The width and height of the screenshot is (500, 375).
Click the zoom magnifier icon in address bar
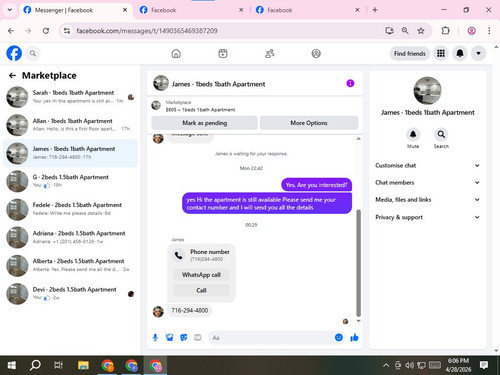pos(405,31)
